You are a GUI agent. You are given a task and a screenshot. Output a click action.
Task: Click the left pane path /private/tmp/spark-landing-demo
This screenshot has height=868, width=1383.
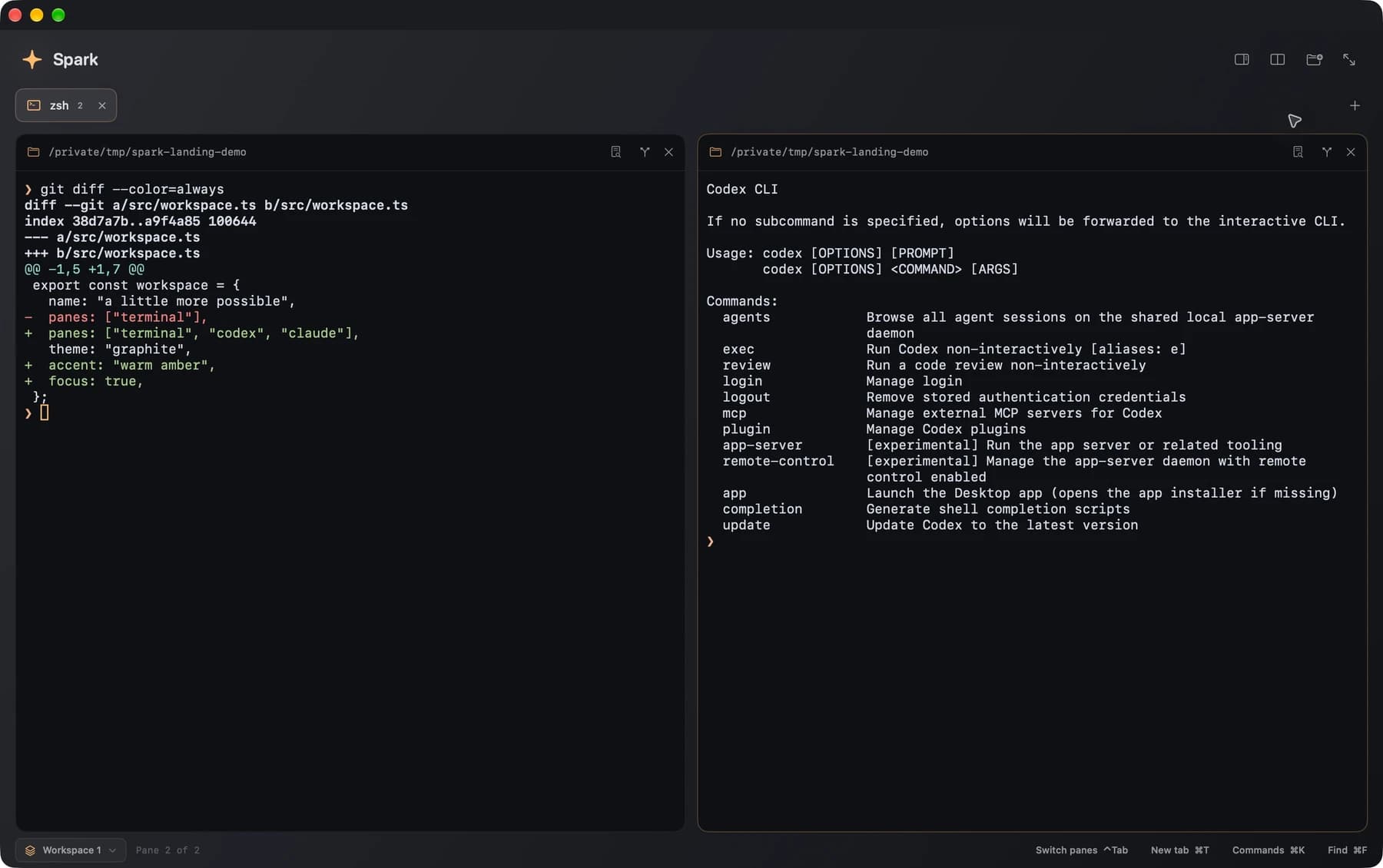148,152
